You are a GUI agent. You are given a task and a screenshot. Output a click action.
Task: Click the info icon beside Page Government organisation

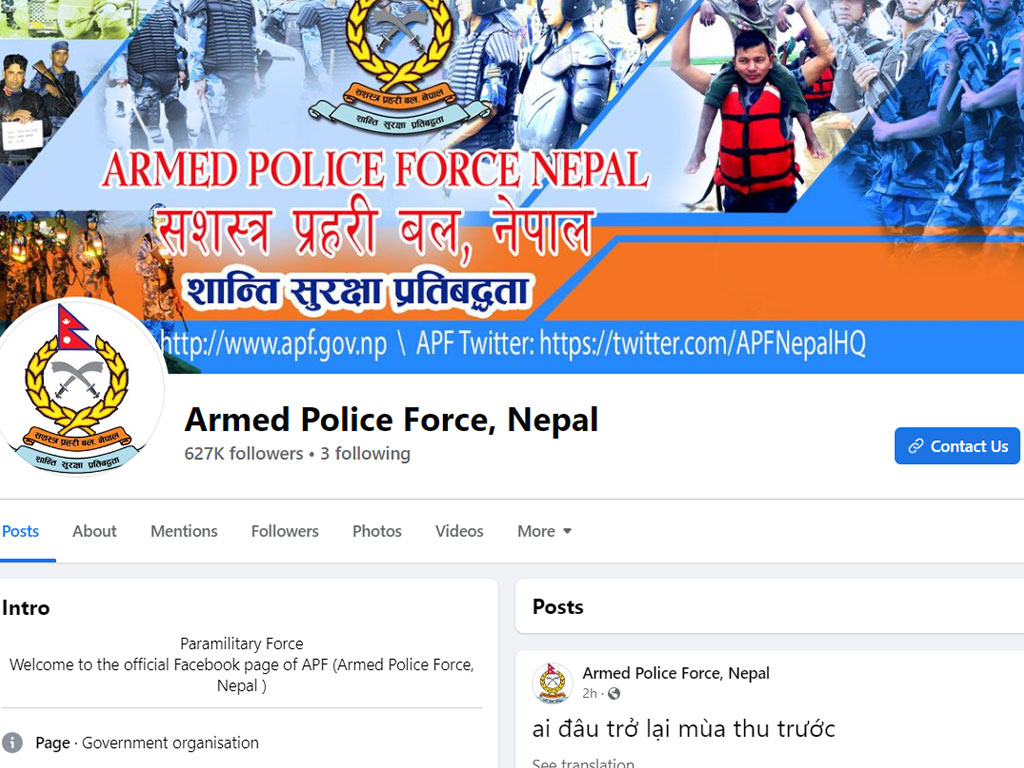pos(12,743)
